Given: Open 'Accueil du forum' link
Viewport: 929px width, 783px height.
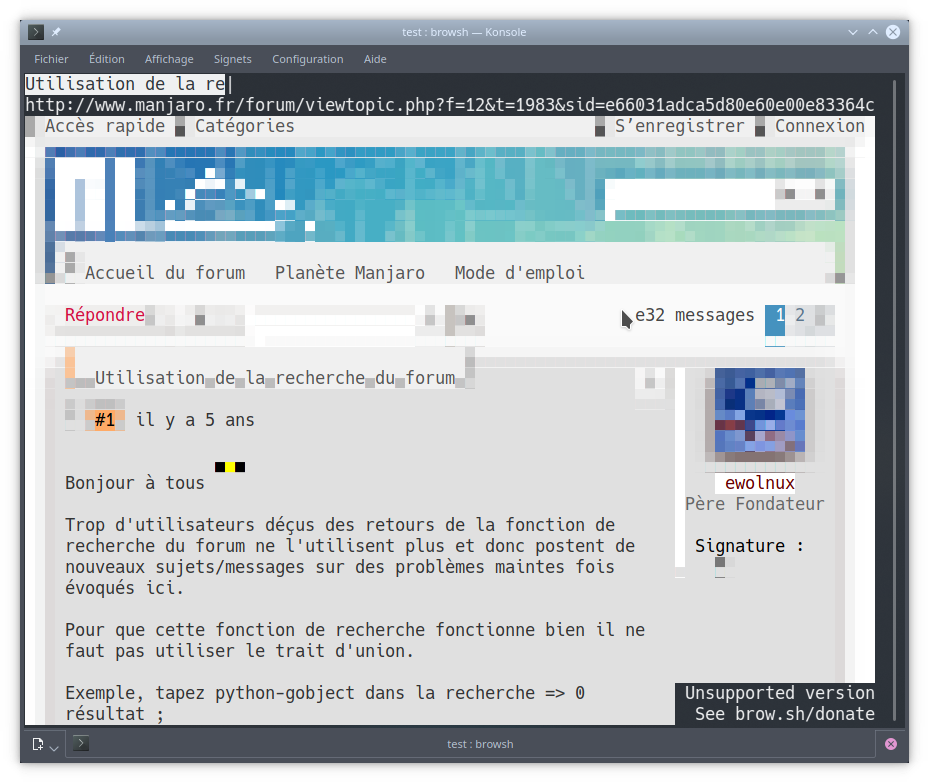Looking at the screenshot, I should point(165,273).
